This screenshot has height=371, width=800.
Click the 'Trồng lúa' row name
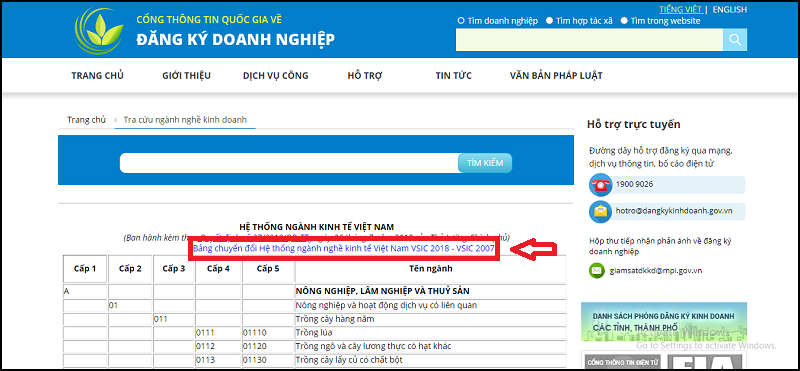click(314, 333)
